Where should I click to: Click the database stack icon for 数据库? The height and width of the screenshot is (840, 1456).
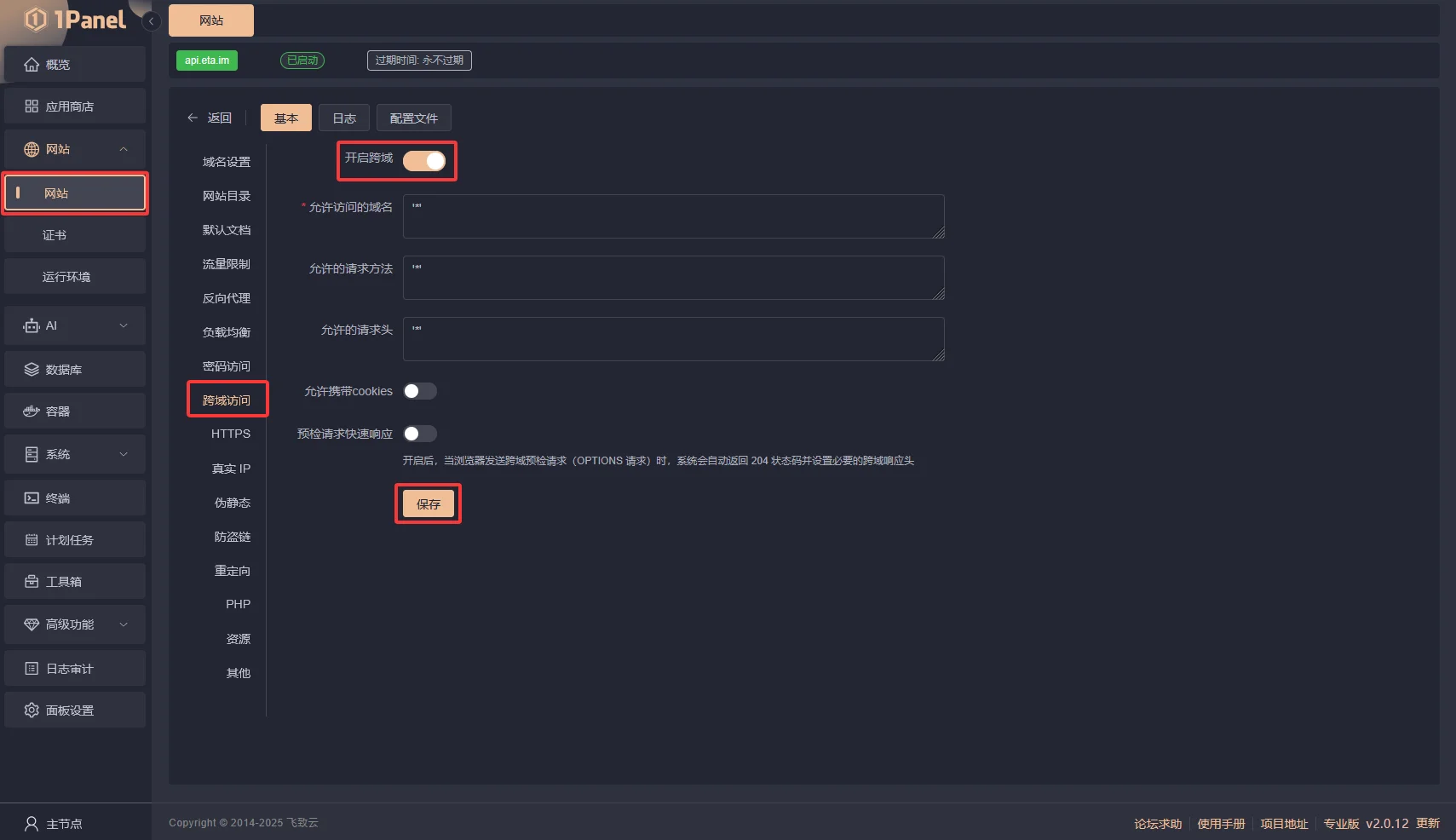coord(32,370)
